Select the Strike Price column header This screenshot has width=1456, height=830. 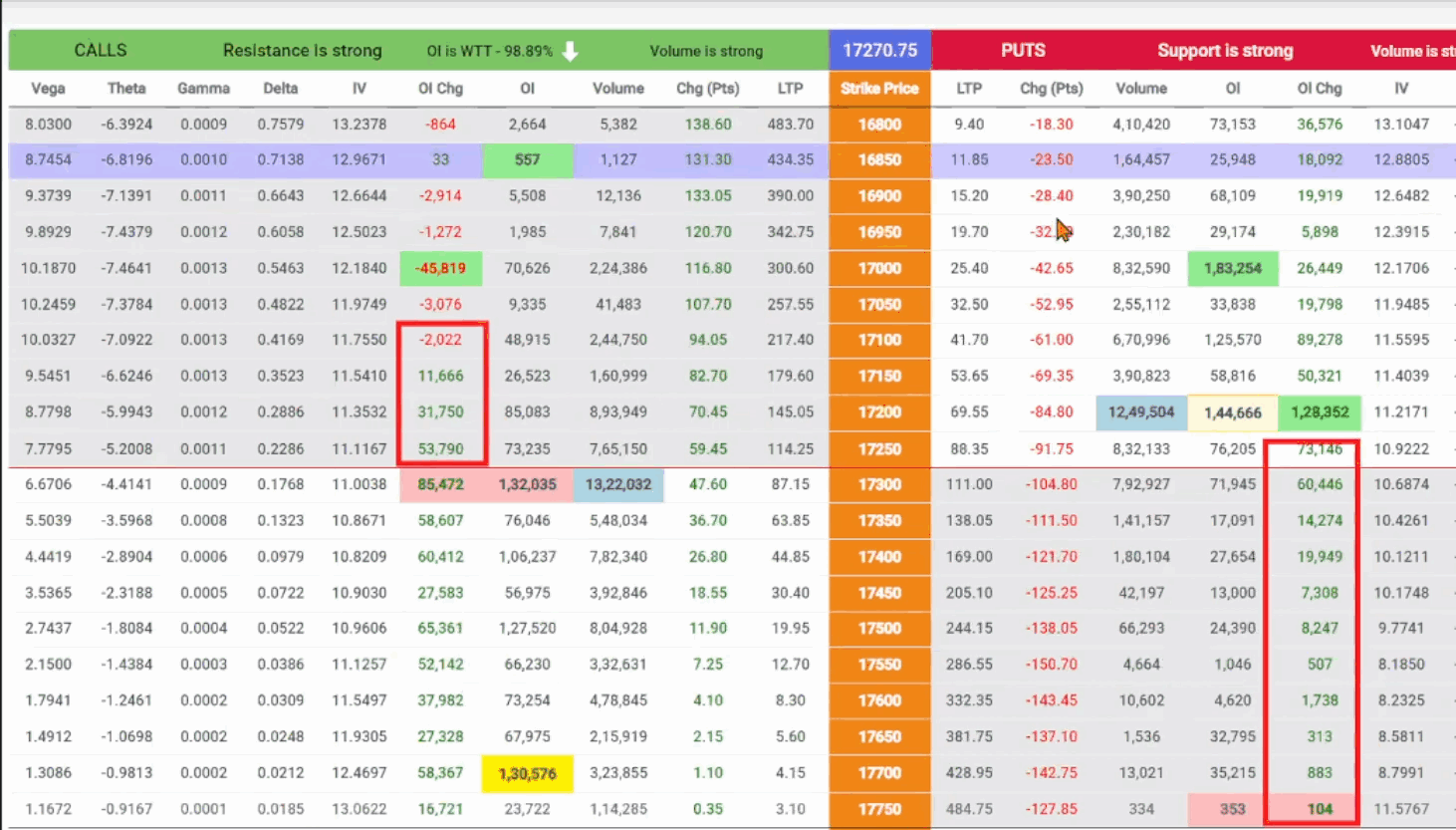(x=879, y=88)
